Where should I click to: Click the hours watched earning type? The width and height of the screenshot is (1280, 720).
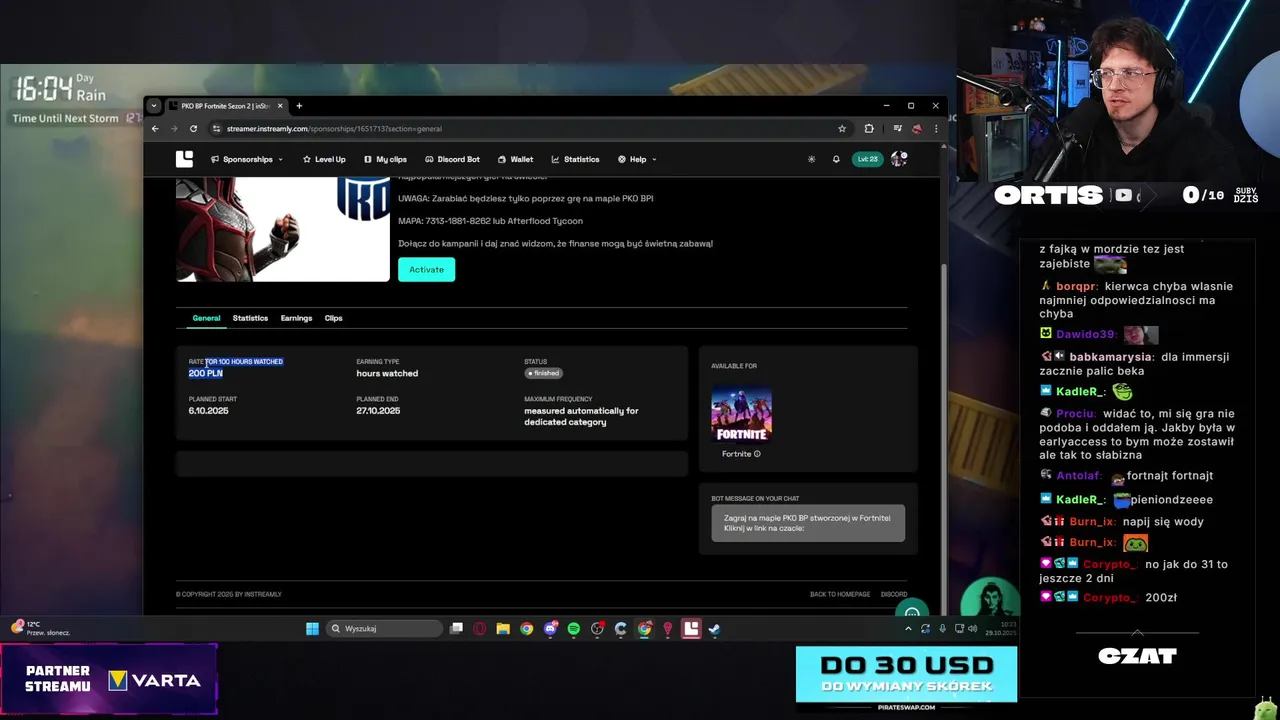(x=387, y=373)
